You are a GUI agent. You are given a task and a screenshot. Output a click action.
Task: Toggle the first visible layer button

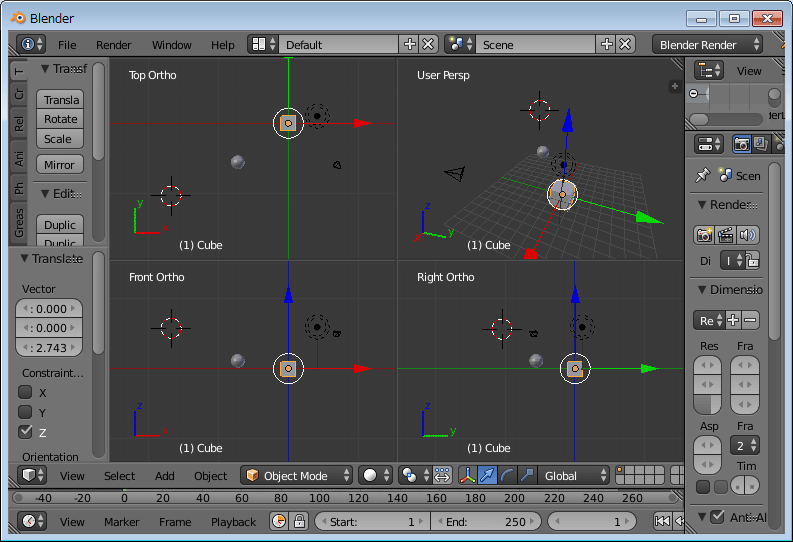point(620,470)
